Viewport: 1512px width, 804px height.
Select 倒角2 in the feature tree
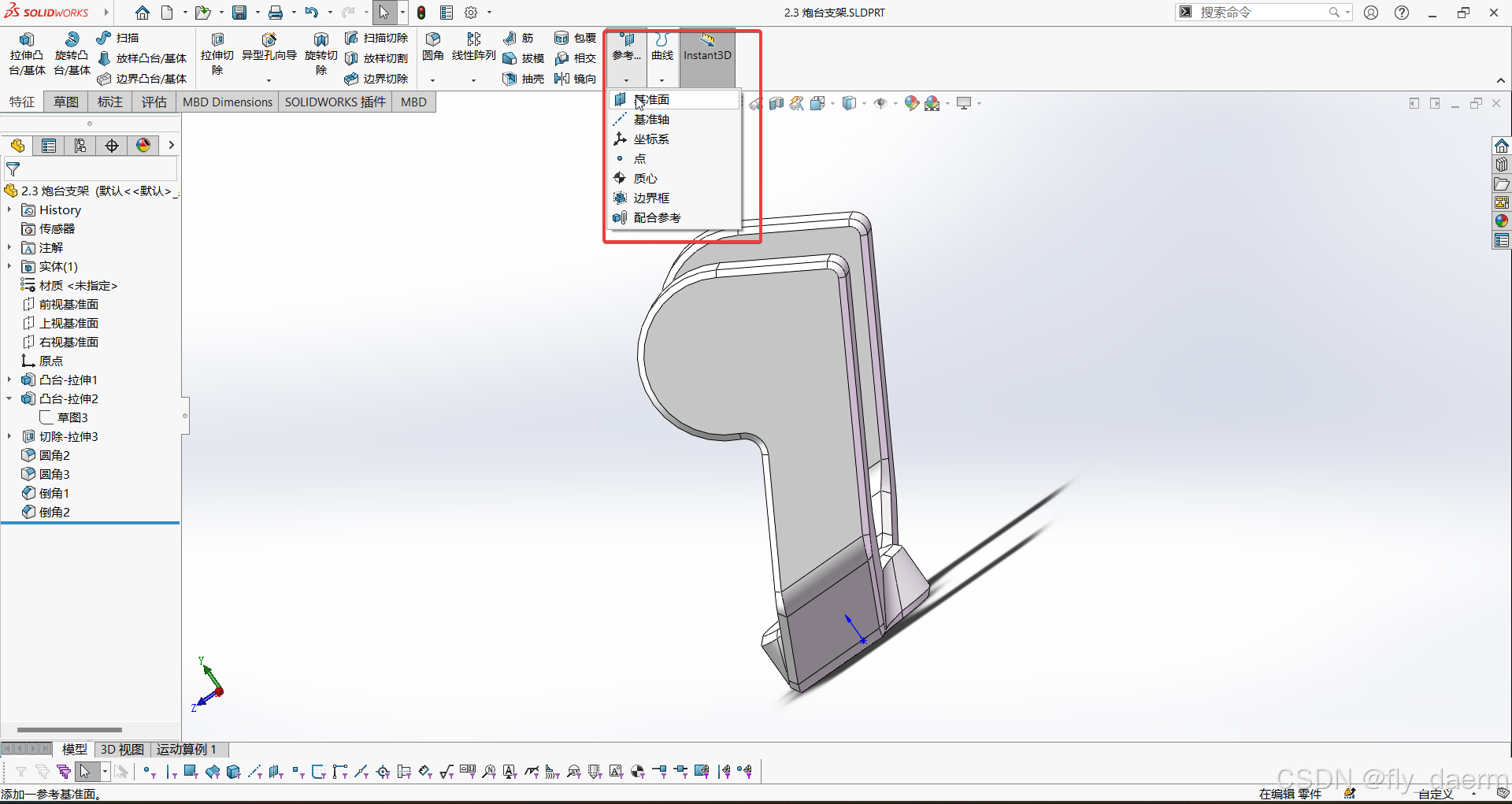(46, 513)
